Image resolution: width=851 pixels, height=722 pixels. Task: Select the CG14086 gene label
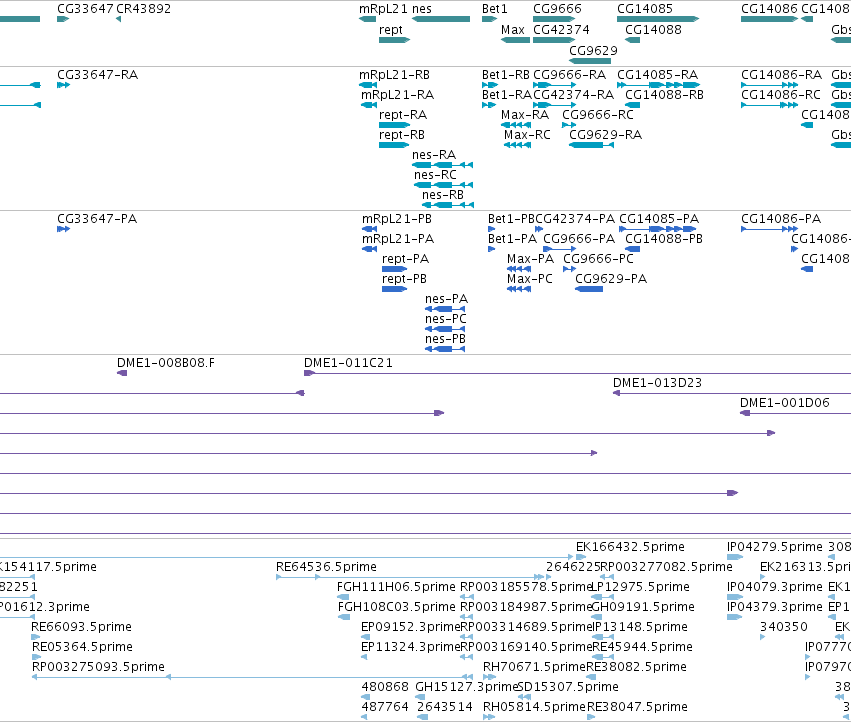[x=769, y=9]
